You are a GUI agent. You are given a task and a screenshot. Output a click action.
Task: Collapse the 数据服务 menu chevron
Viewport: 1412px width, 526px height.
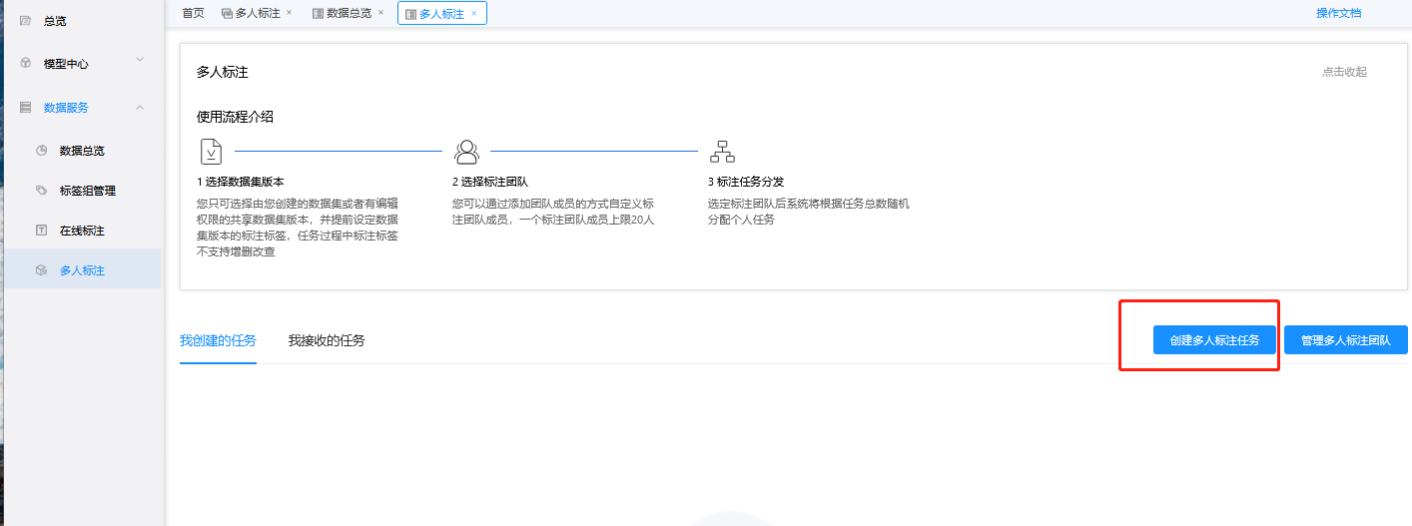(x=140, y=107)
